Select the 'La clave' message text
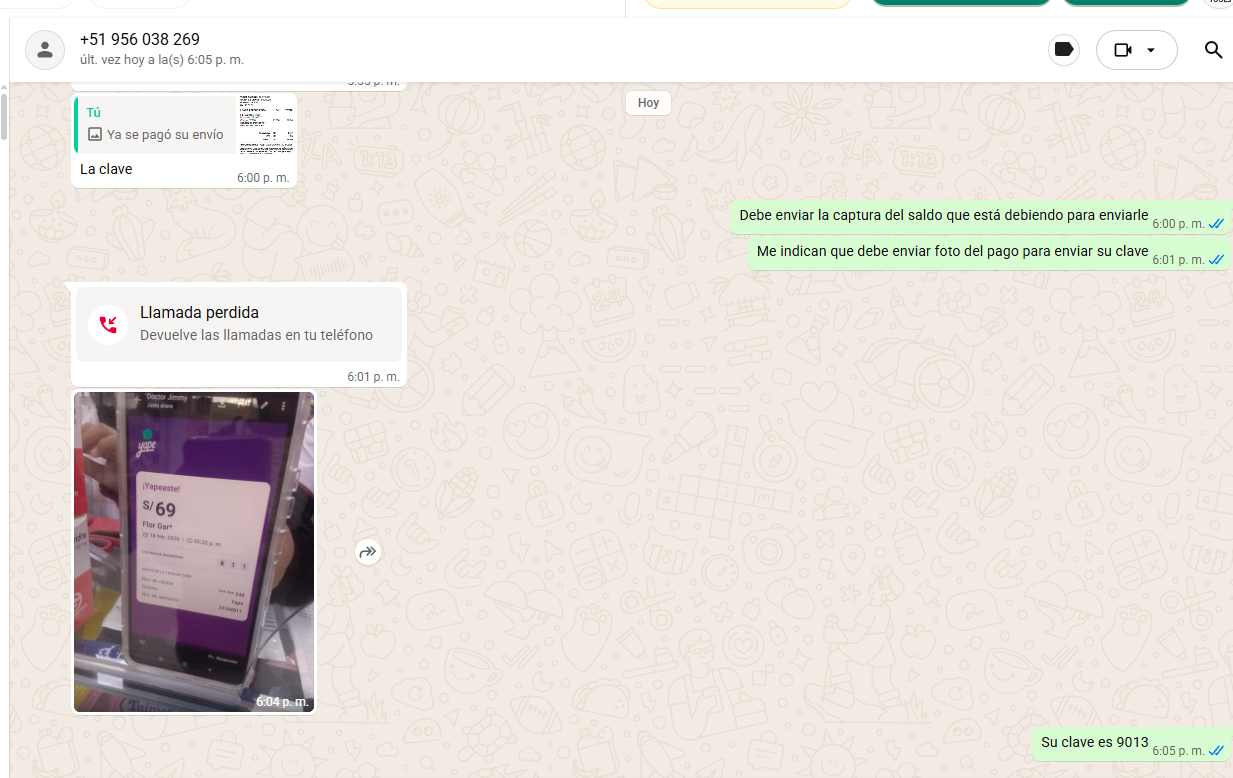The height and width of the screenshot is (778, 1233). 106,170
